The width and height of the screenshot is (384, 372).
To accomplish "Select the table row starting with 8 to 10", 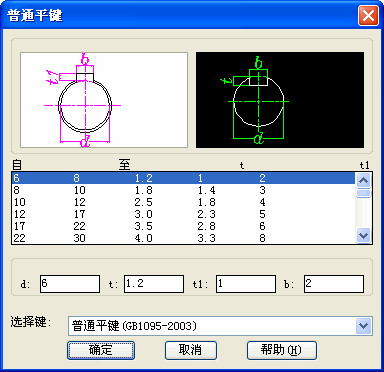I will tap(184, 190).
